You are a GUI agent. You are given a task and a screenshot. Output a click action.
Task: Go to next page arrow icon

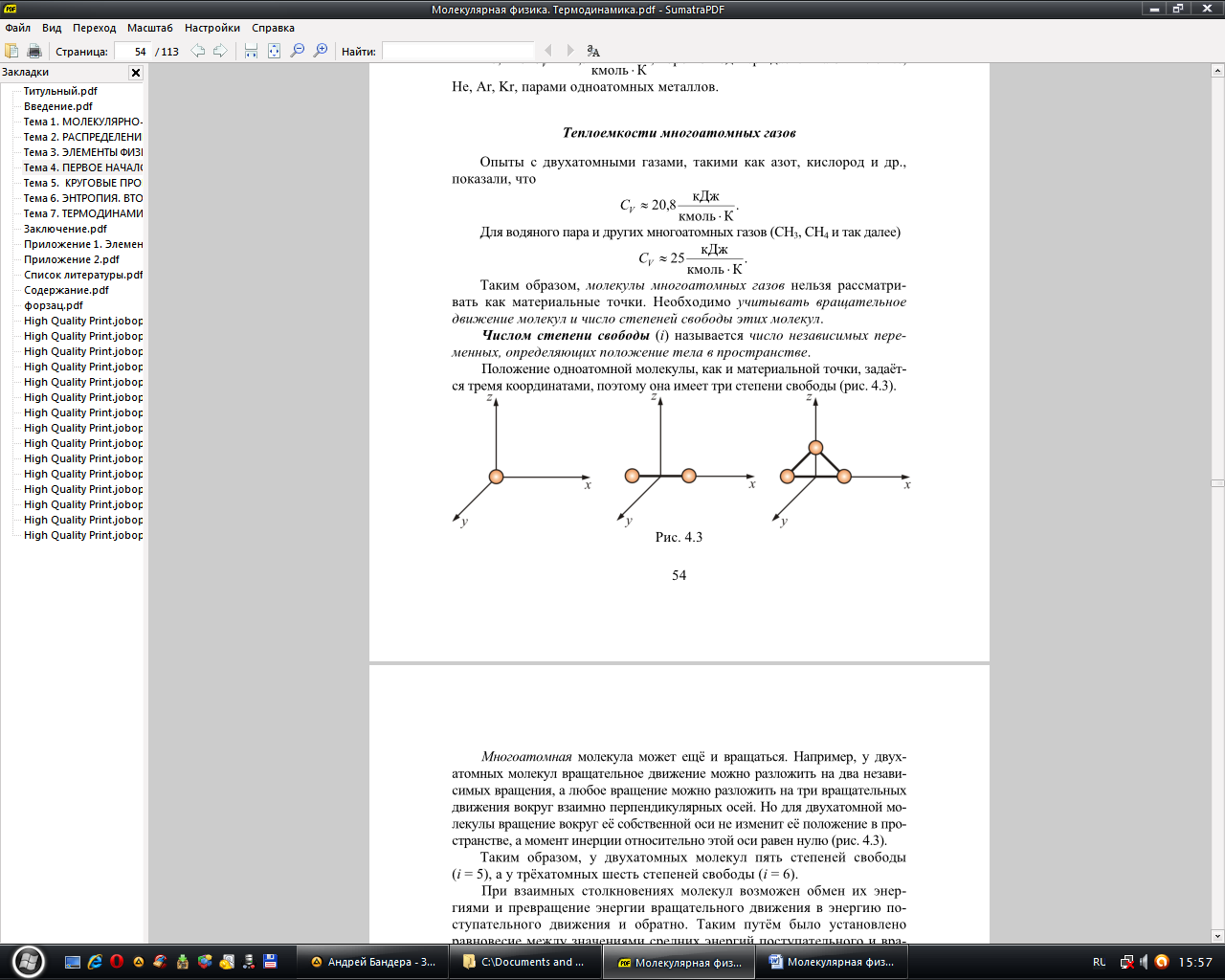point(220,51)
